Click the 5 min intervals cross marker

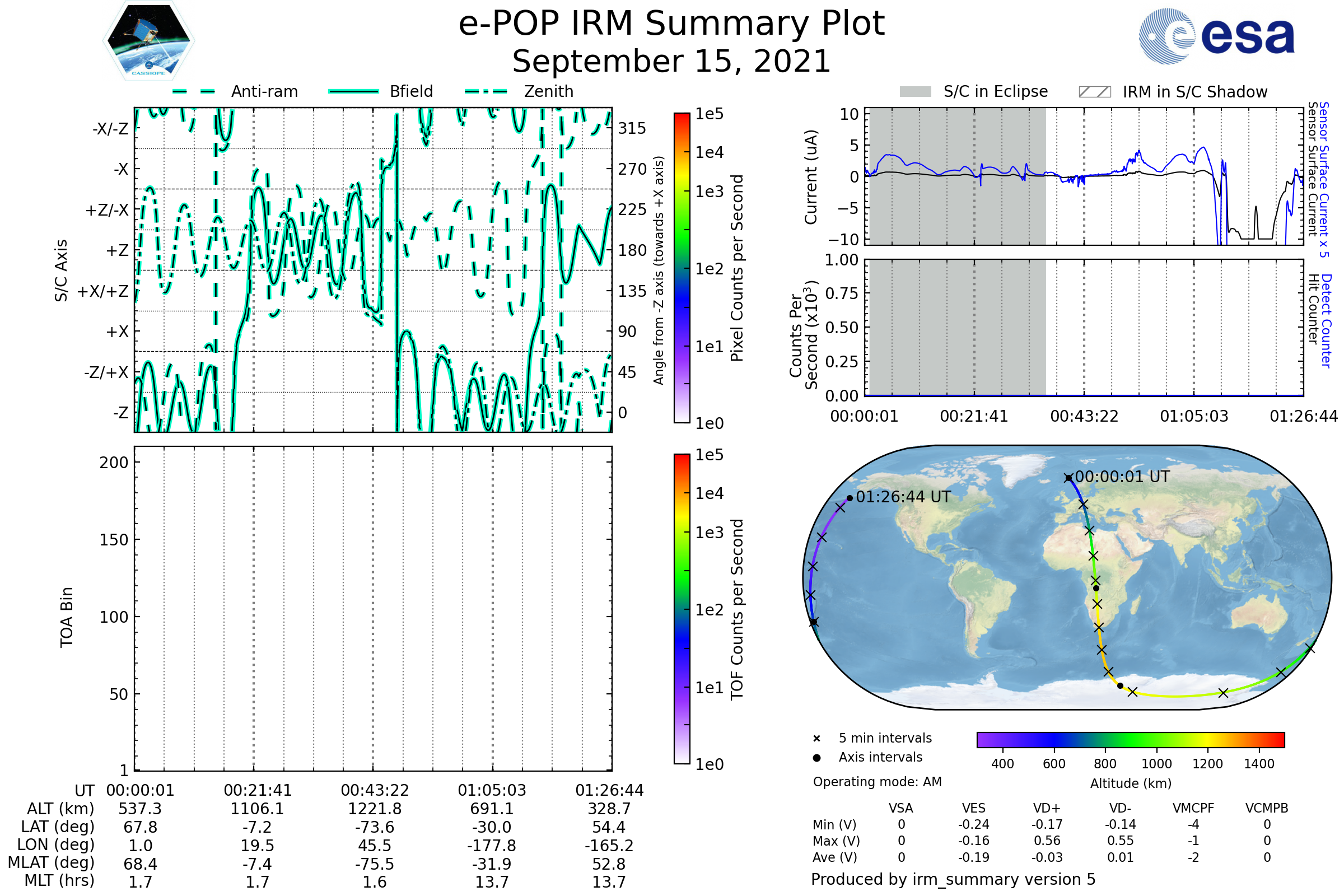click(816, 739)
